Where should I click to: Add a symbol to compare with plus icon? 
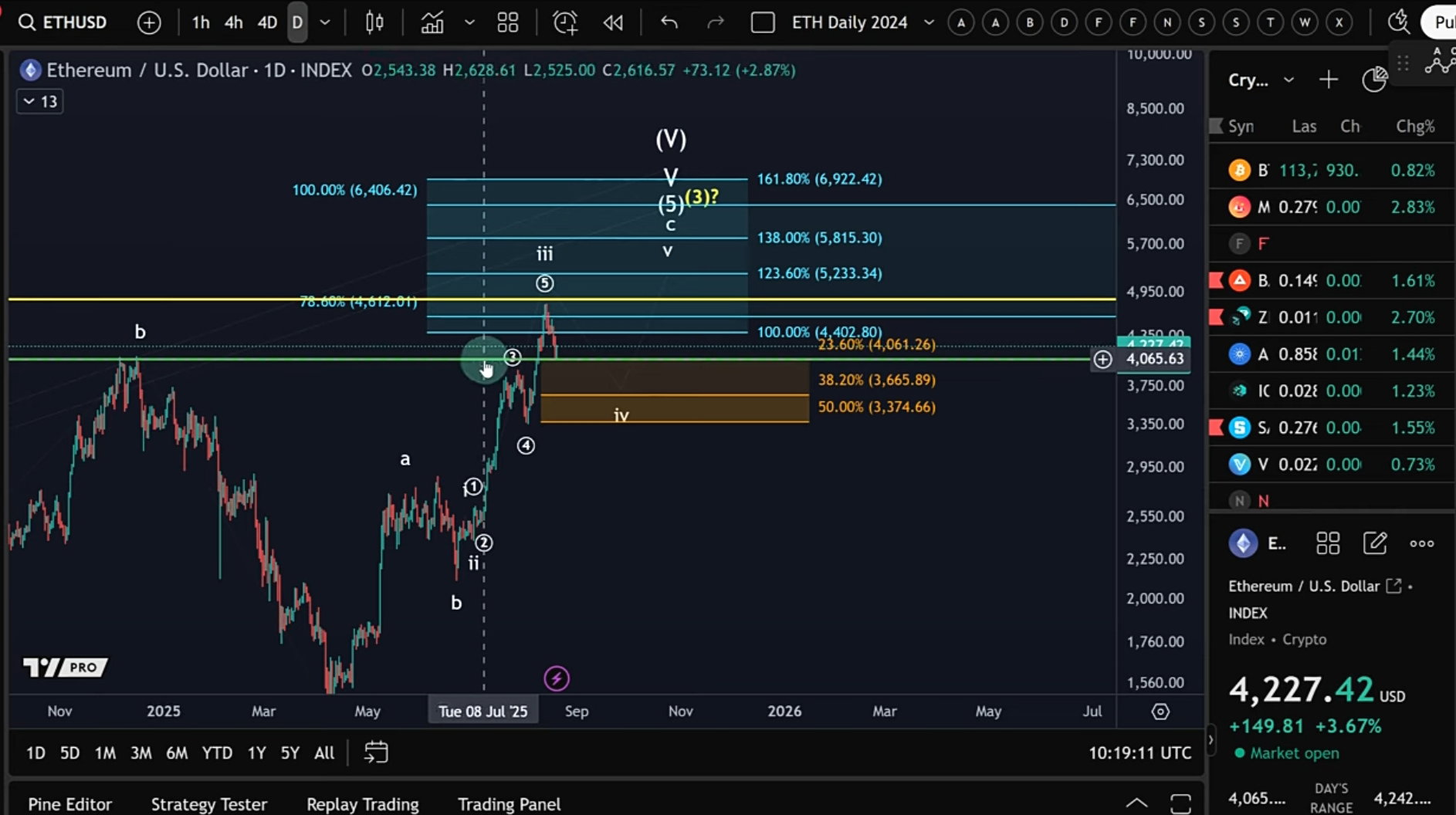(149, 22)
